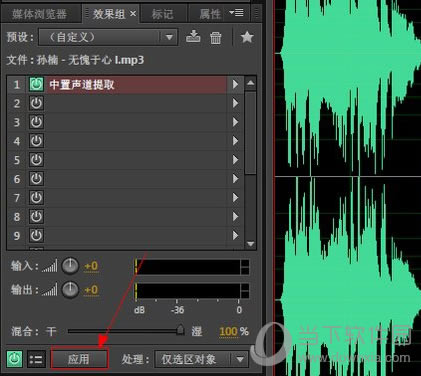This screenshot has height=376, width=421.
Task: Toggle power for effect slot 6
Action: [36, 179]
